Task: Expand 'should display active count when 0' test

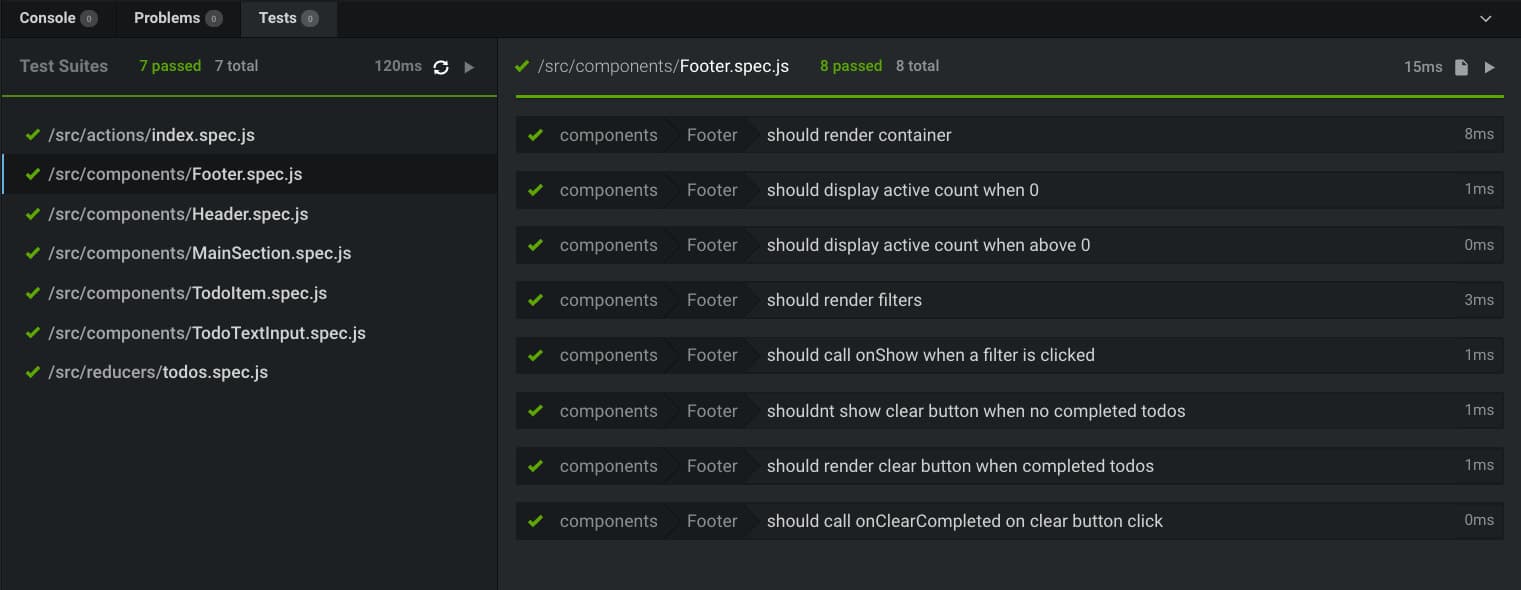Action: (902, 190)
